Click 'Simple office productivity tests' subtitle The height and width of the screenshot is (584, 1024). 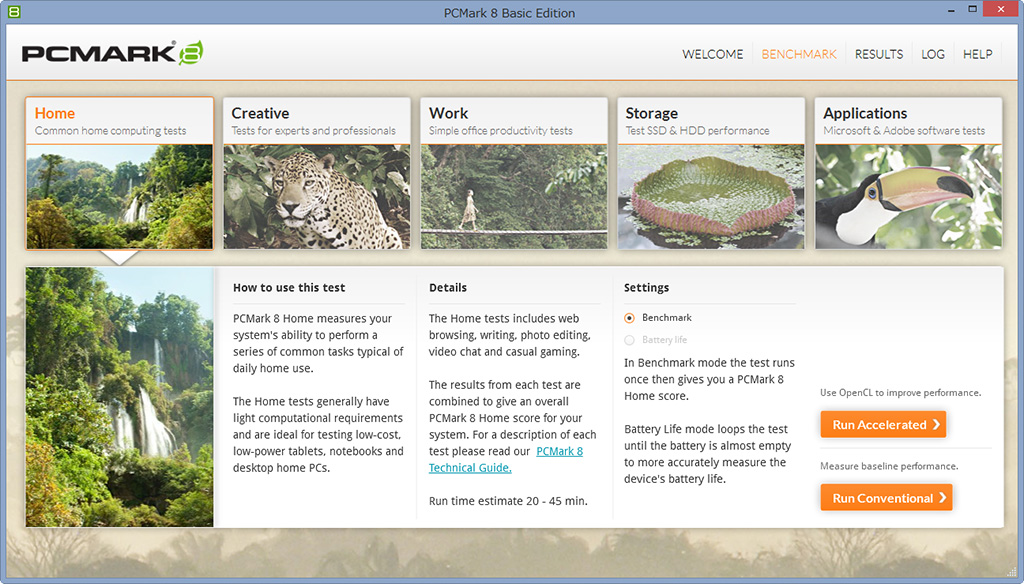pos(501,131)
